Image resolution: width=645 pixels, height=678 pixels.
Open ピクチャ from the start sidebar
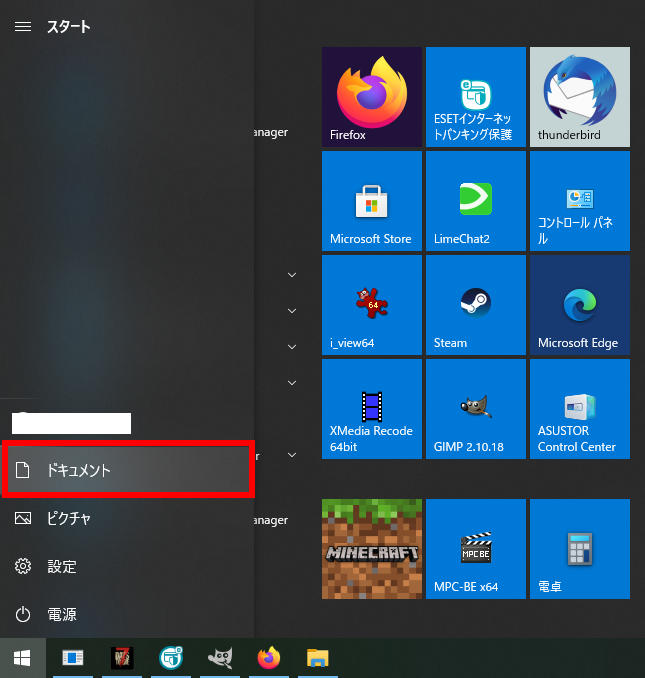[127, 518]
